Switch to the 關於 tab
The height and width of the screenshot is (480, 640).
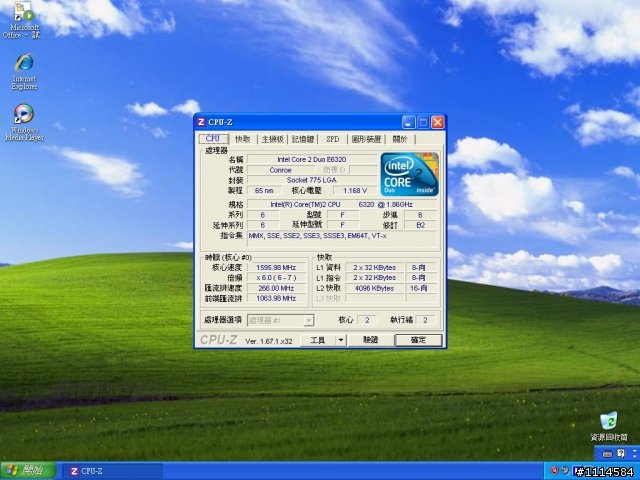coord(400,139)
